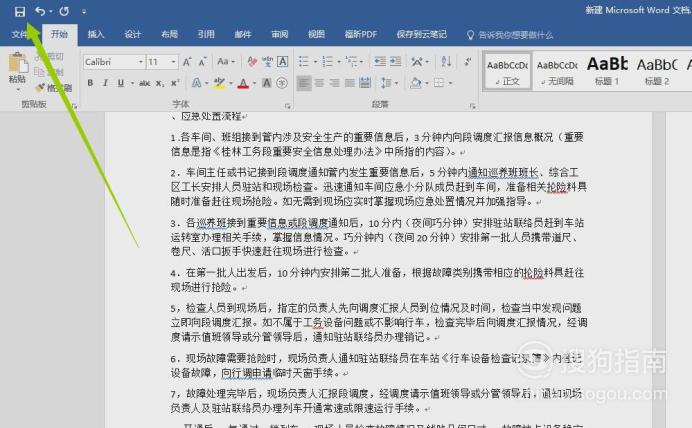This screenshot has width=692, height=428.
Task: Apply paragraph Shading paint bucket color
Action: 416,83
